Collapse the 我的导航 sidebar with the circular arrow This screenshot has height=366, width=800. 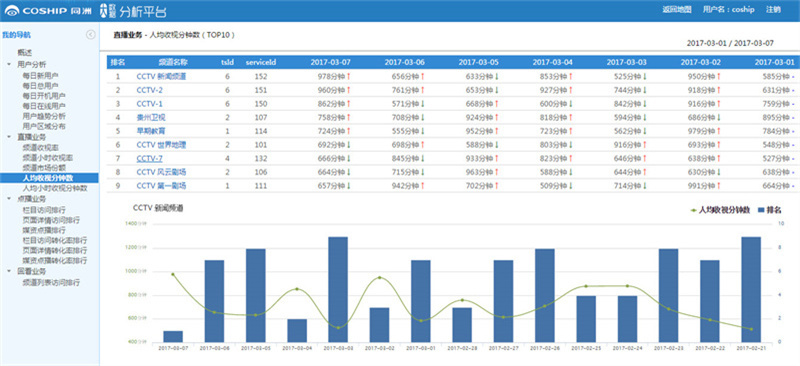pyautogui.click(x=90, y=35)
